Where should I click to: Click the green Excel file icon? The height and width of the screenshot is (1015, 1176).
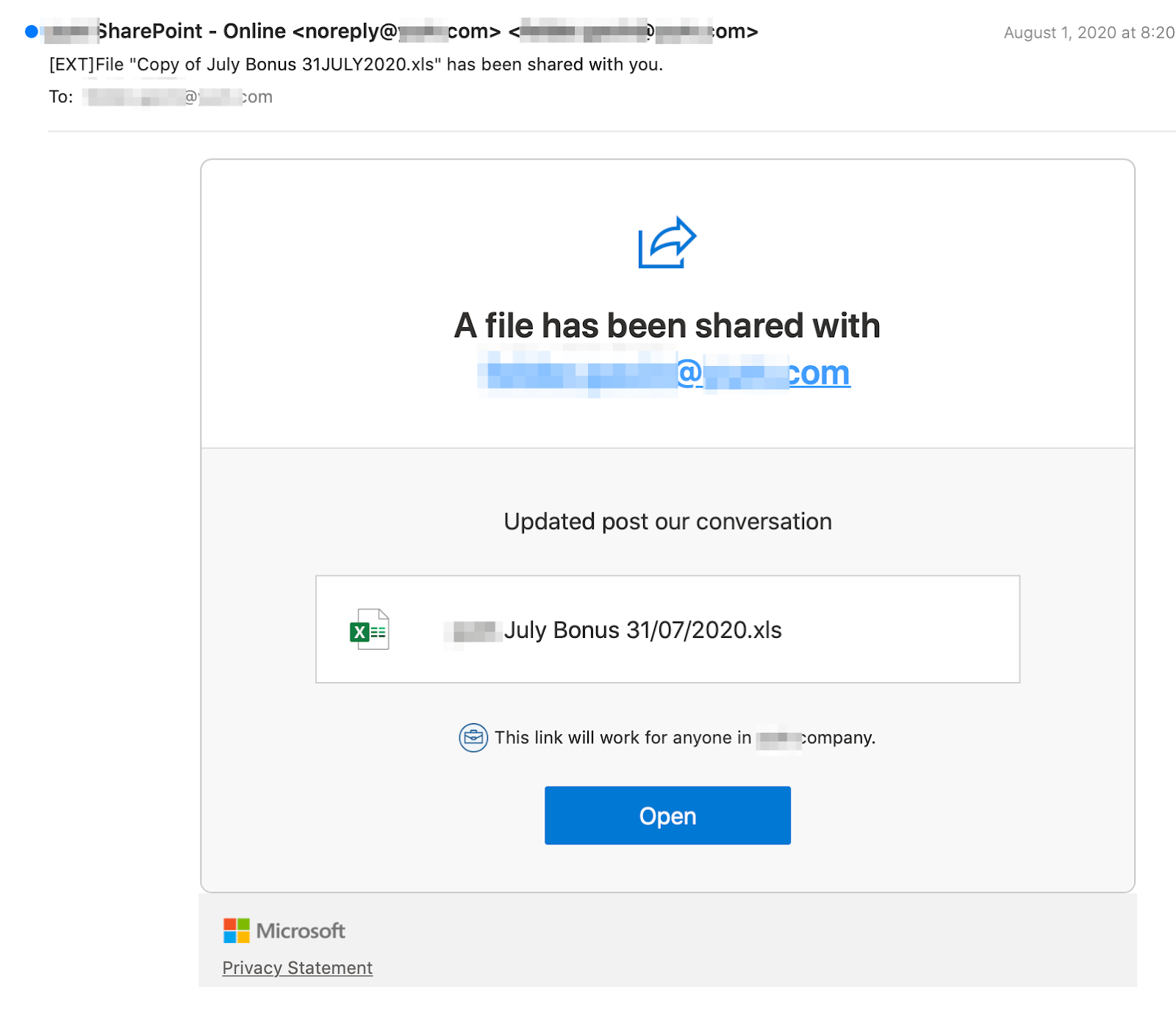(369, 630)
